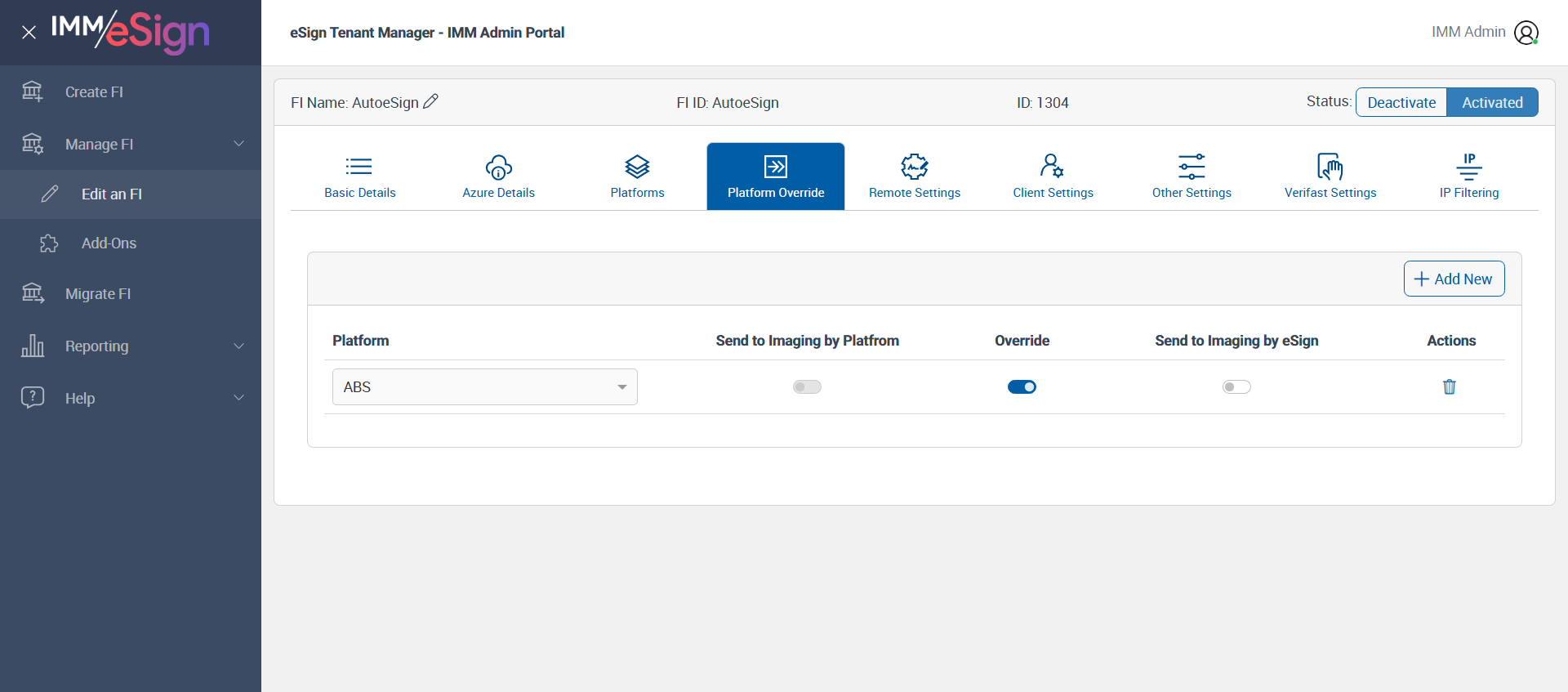Open Reporting in the sidebar
1568x692 pixels.
click(131, 346)
